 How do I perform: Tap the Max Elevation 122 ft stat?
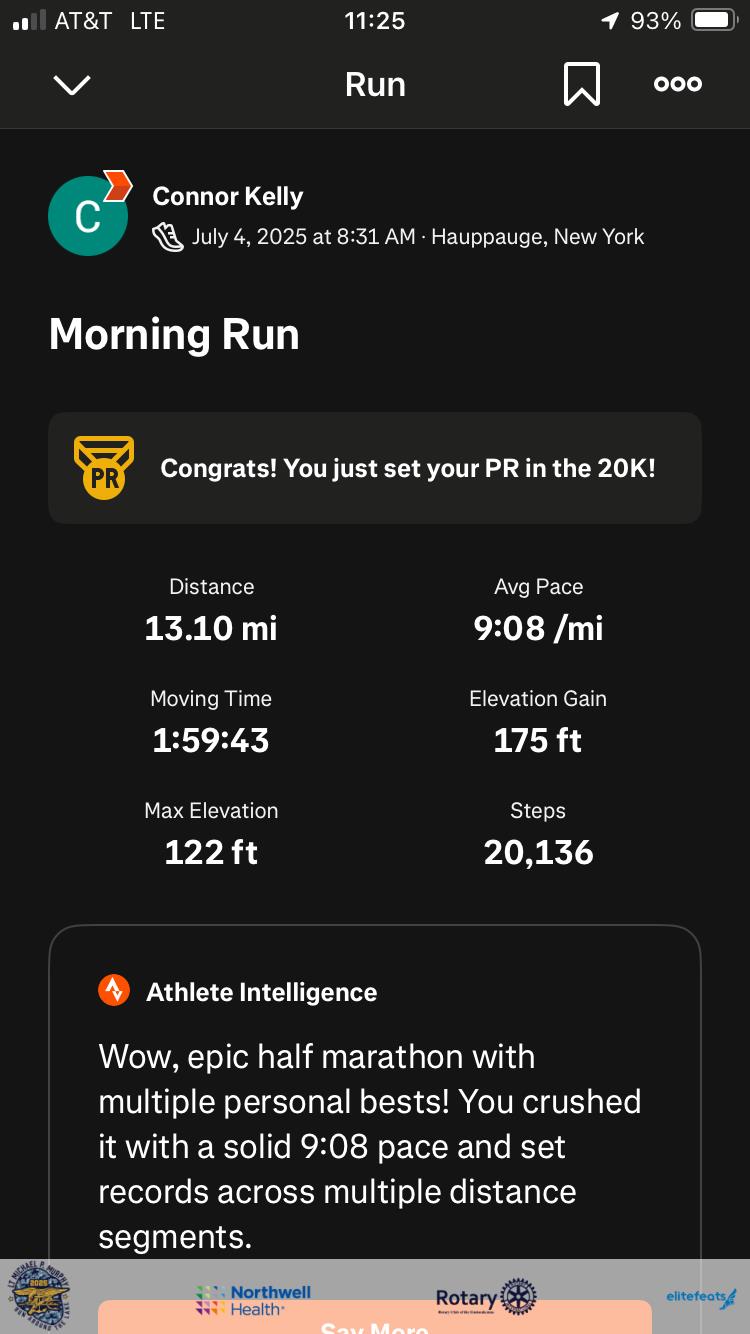(211, 834)
